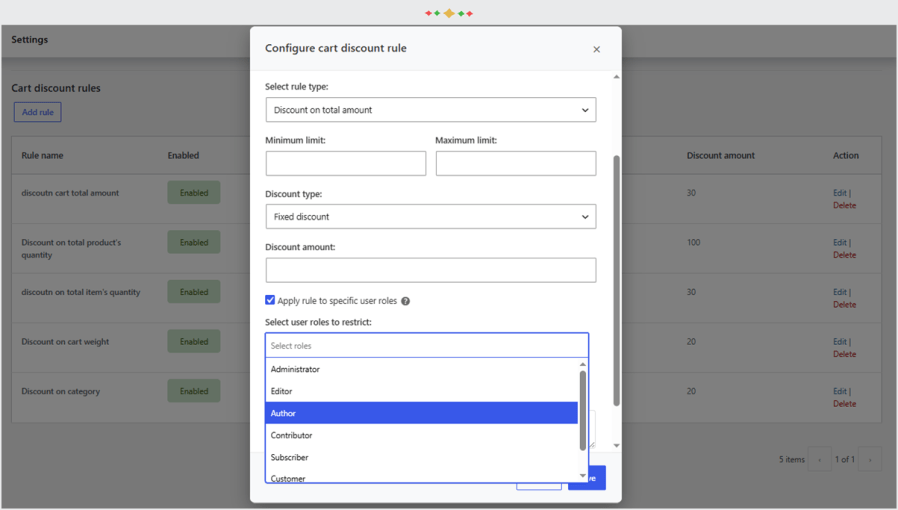This screenshot has height=510, width=898.
Task: Select the highlighted Author role
Action: tap(422, 413)
